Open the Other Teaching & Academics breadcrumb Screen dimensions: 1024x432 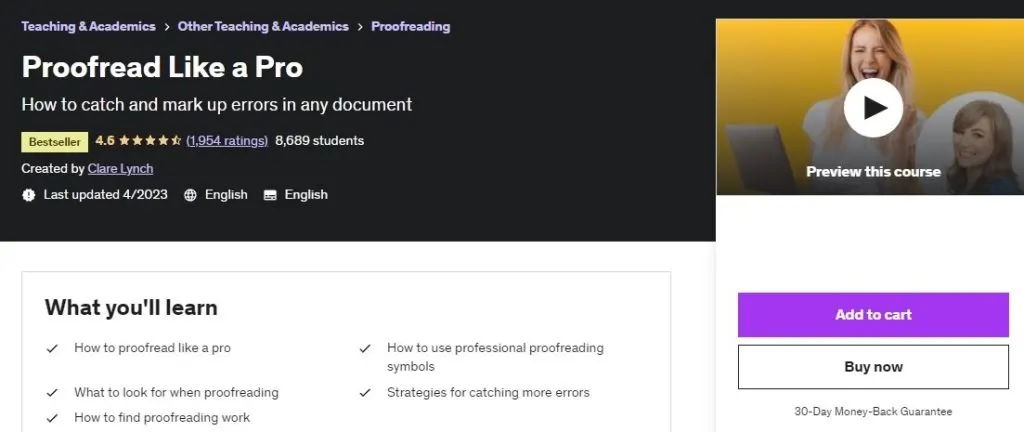click(x=263, y=27)
